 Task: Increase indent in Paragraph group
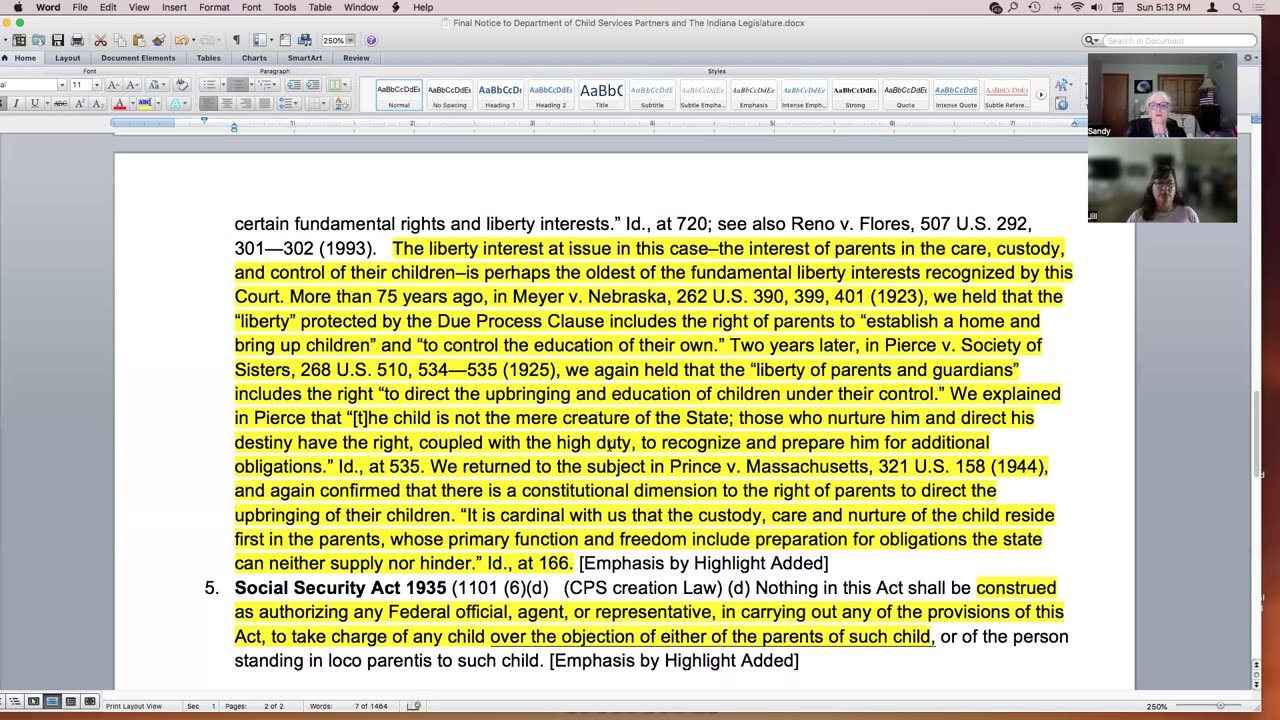click(x=313, y=85)
